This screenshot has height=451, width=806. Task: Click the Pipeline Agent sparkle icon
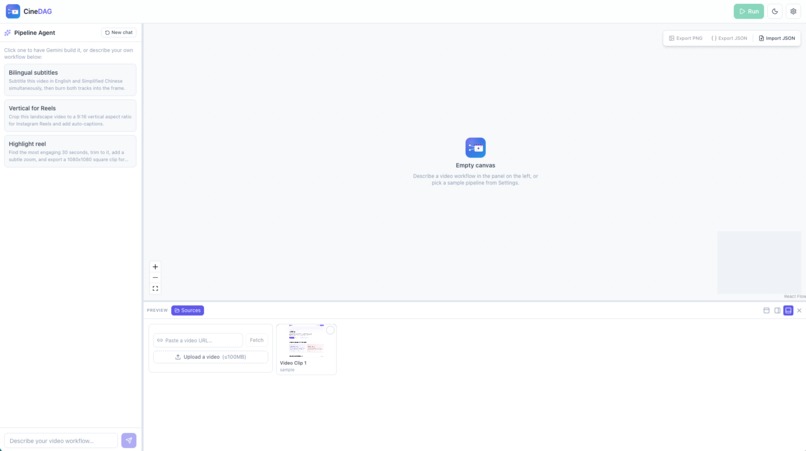tap(7, 33)
